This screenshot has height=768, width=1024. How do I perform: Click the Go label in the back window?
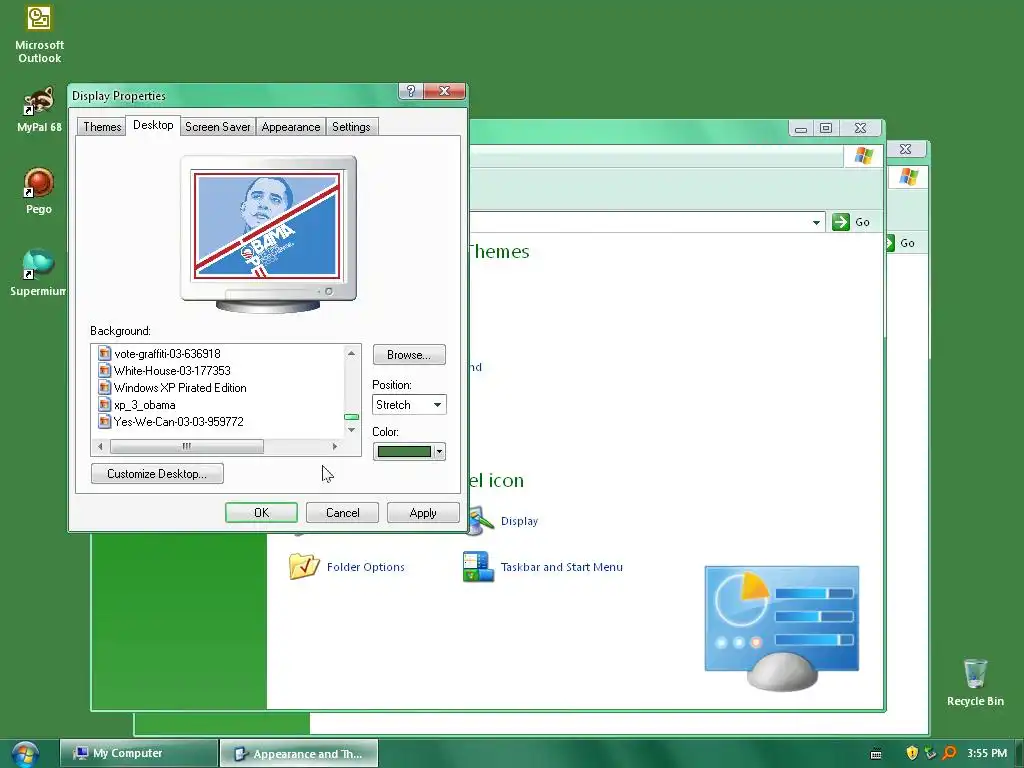tap(907, 243)
